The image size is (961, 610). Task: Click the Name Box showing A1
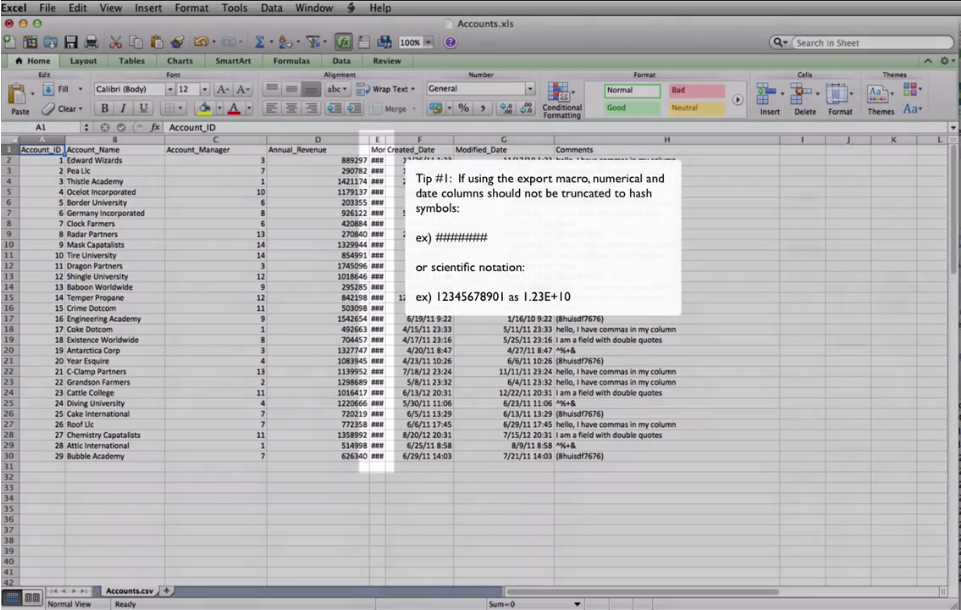[x=40, y=128]
